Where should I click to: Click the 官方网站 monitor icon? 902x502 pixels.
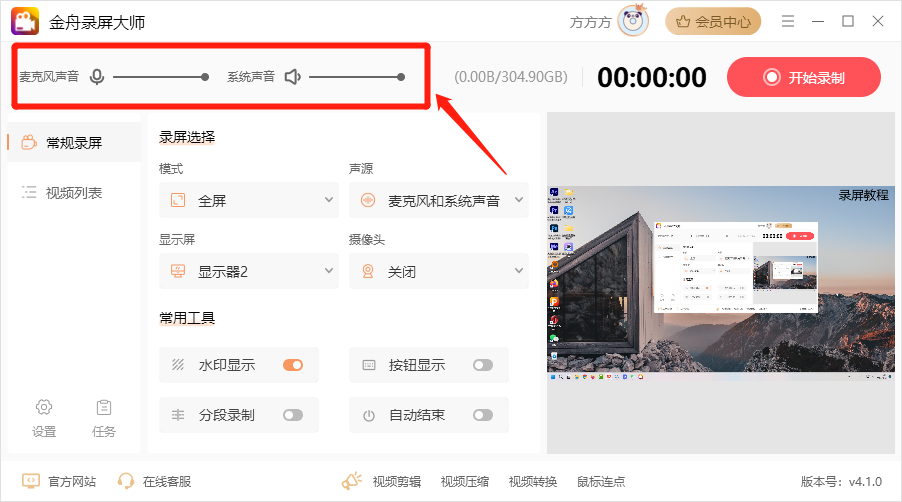[31, 481]
